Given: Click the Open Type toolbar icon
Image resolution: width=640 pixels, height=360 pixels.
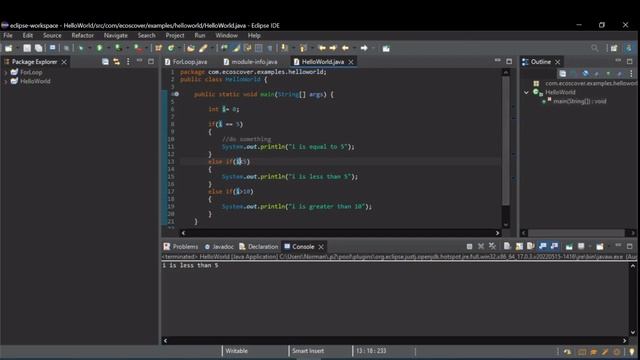Looking at the screenshot, I should click(191, 49).
